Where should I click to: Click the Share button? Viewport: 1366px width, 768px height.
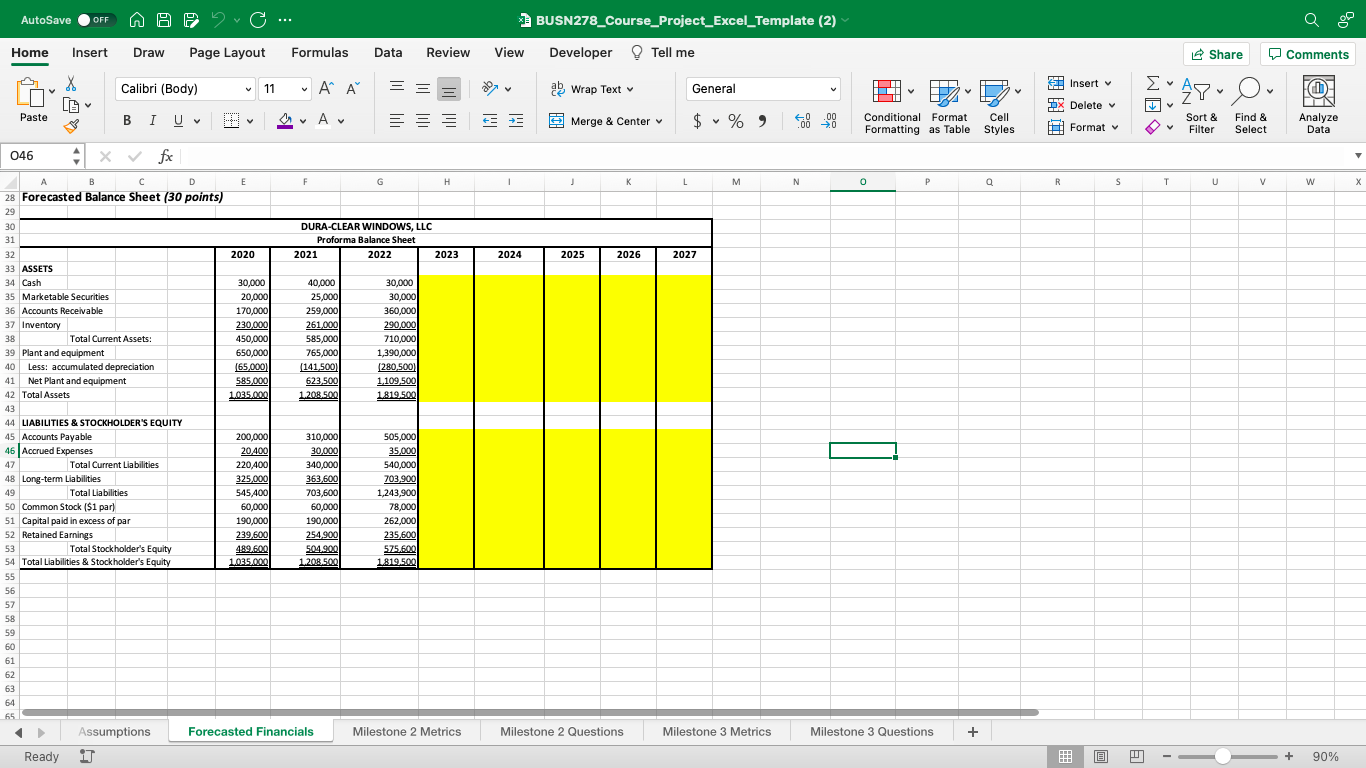pyautogui.click(x=1216, y=53)
